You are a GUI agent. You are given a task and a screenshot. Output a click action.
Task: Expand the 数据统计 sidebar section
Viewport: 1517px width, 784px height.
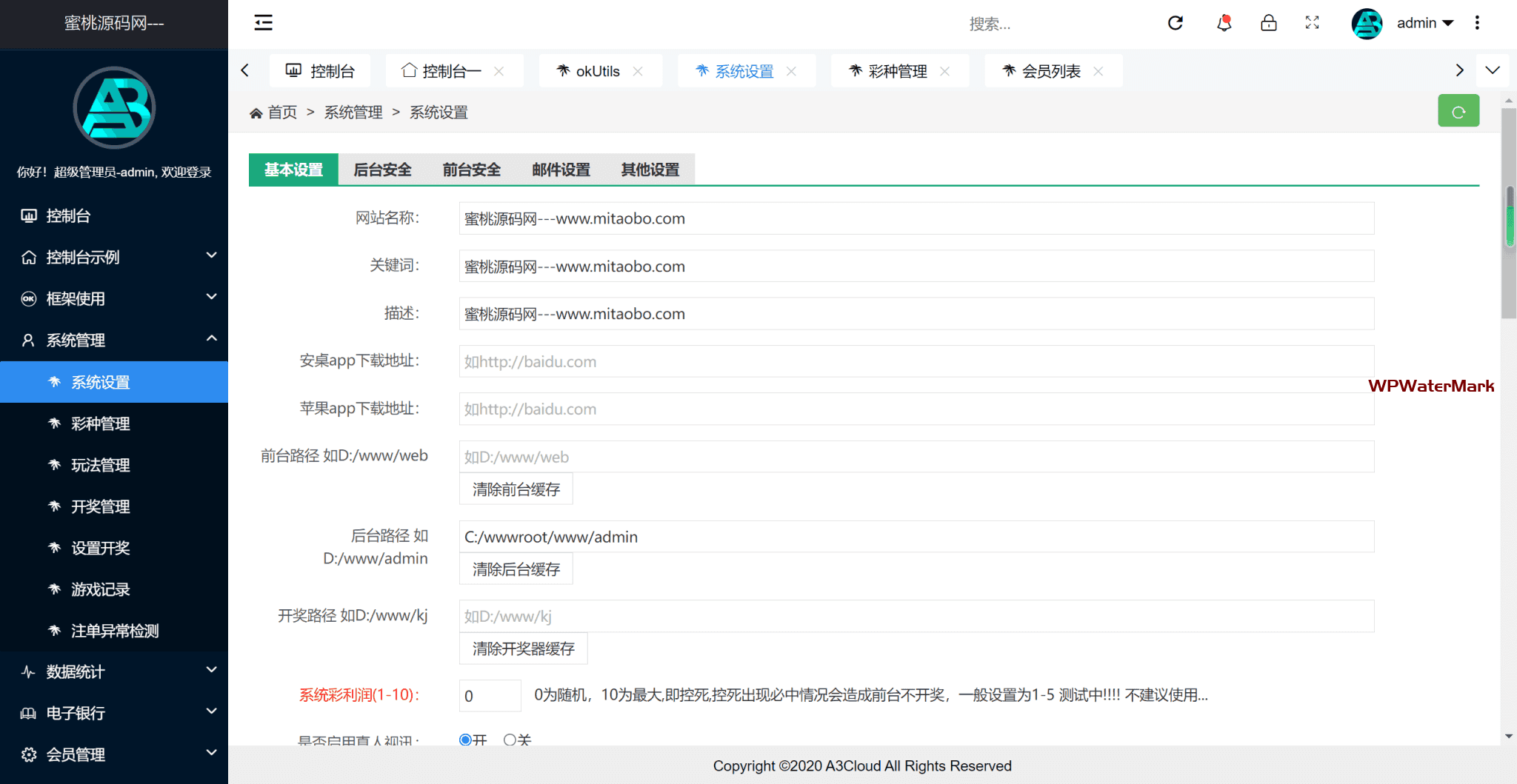click(x=114, y=671)
